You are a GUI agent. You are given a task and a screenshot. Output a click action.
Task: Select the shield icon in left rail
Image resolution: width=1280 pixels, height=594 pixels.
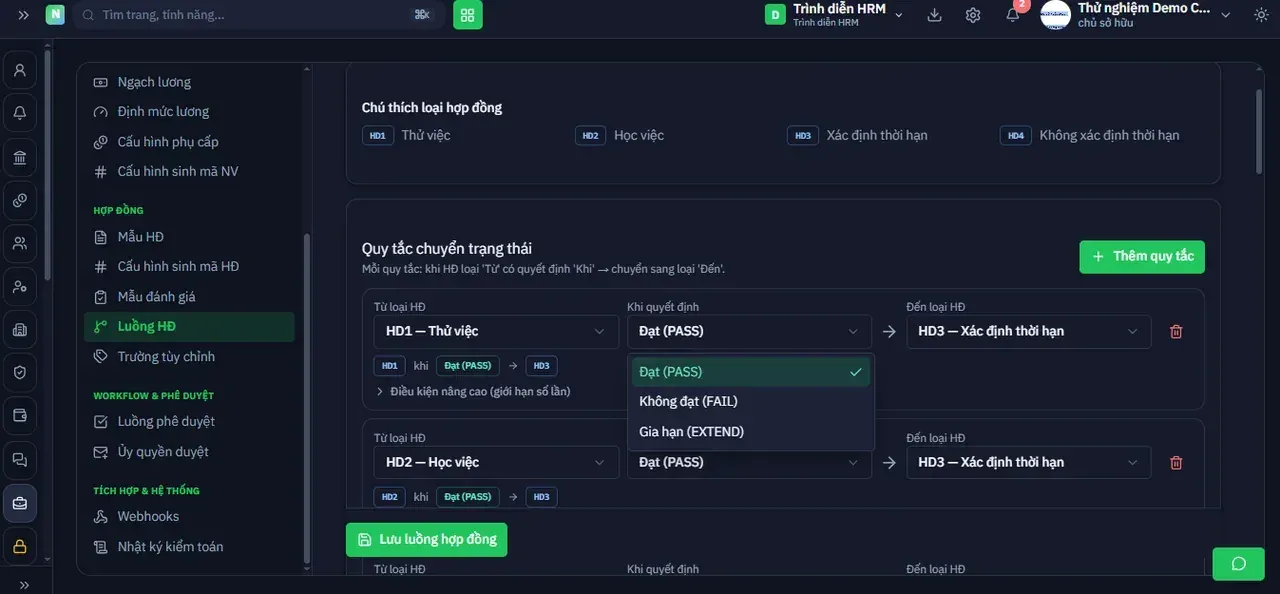tap(20, 372)
